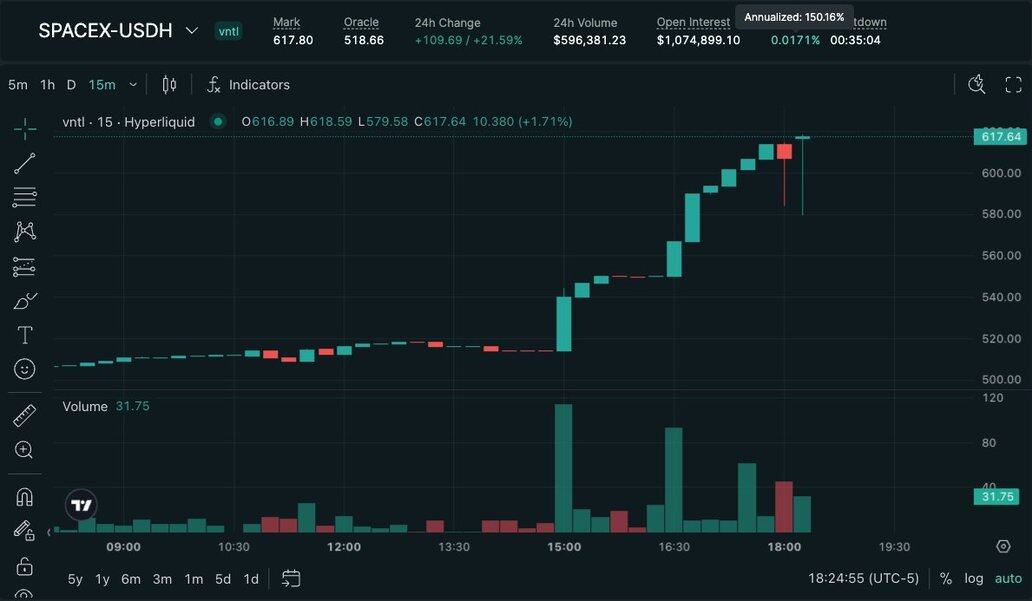Open candlestick chart style selector
Viewport: 1032px width, 601px height.
coord(169,85)
